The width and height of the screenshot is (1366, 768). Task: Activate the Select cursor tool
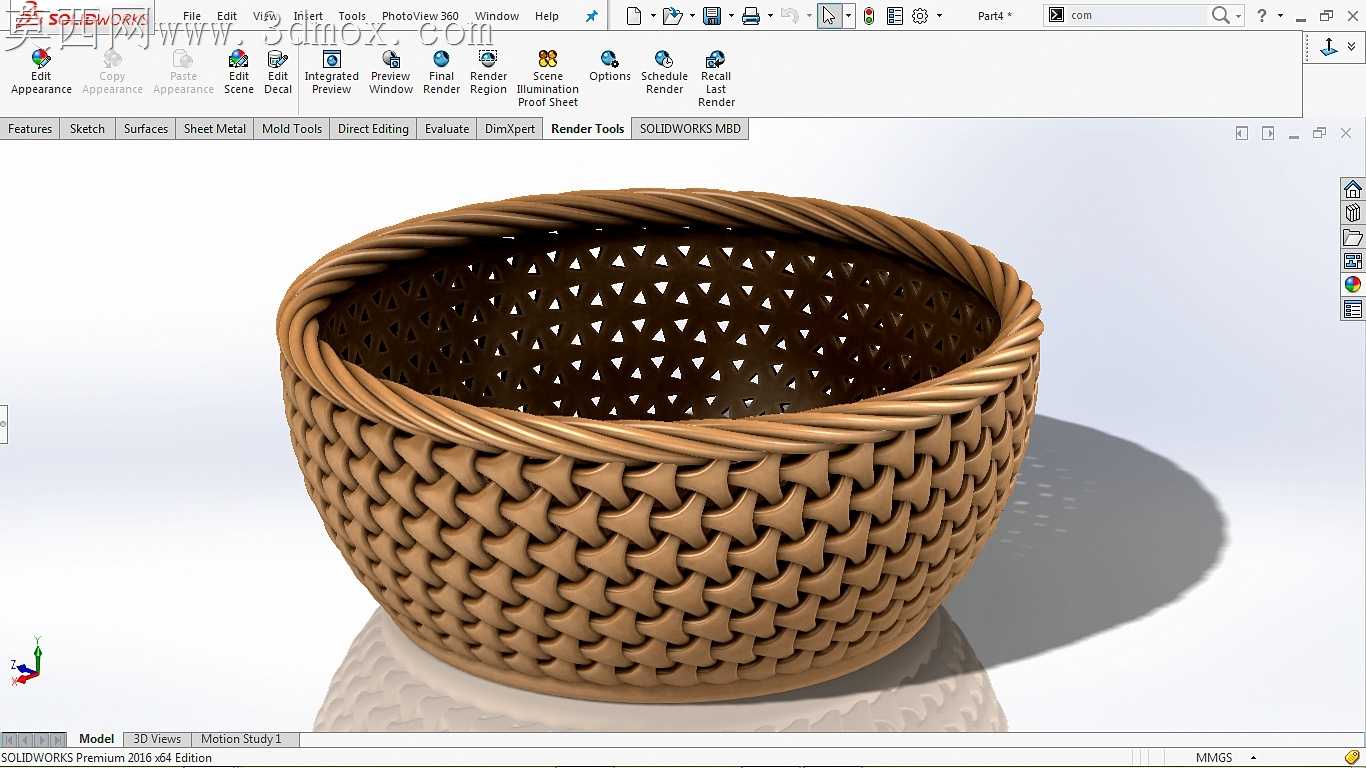(829, 16)
